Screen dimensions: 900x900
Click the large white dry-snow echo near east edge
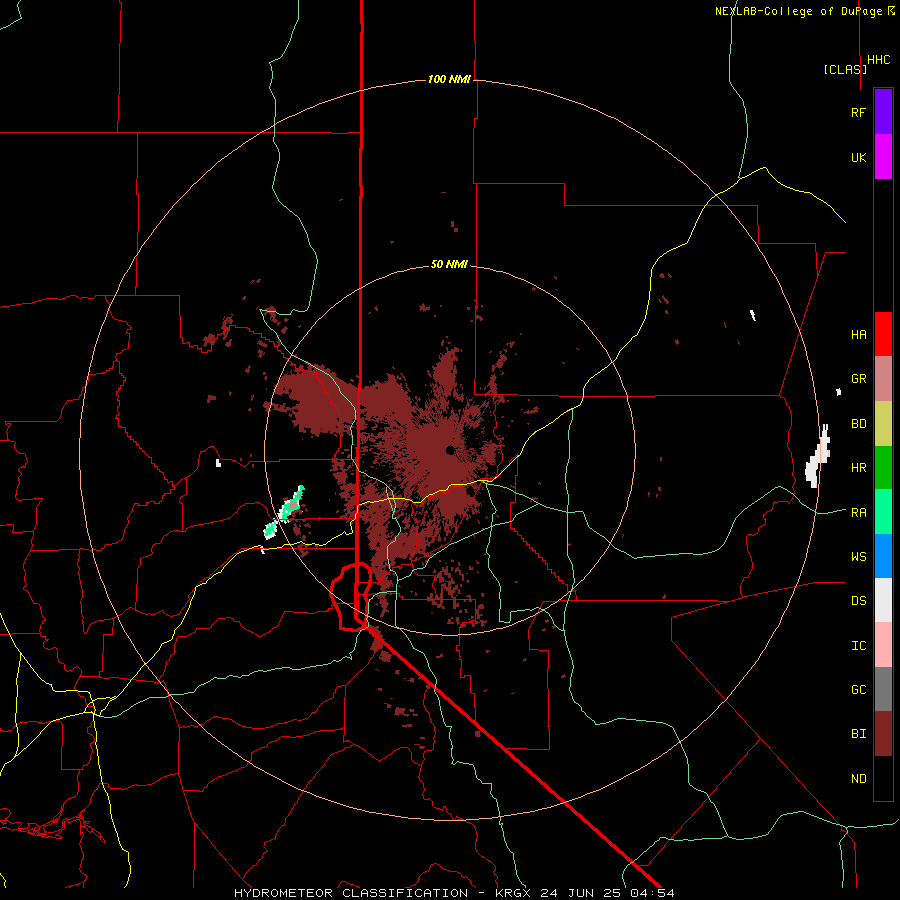click(x=817, y=456)
